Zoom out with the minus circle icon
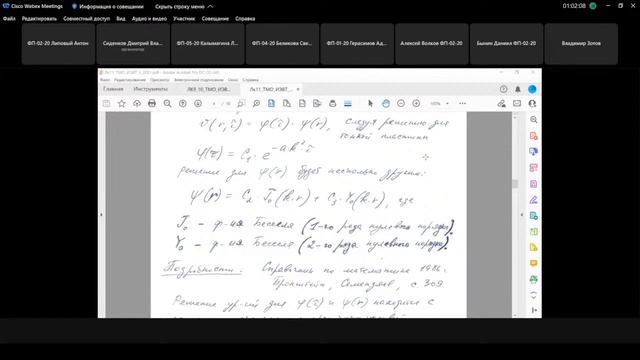The image size is (640, 360). pos(401,104)
